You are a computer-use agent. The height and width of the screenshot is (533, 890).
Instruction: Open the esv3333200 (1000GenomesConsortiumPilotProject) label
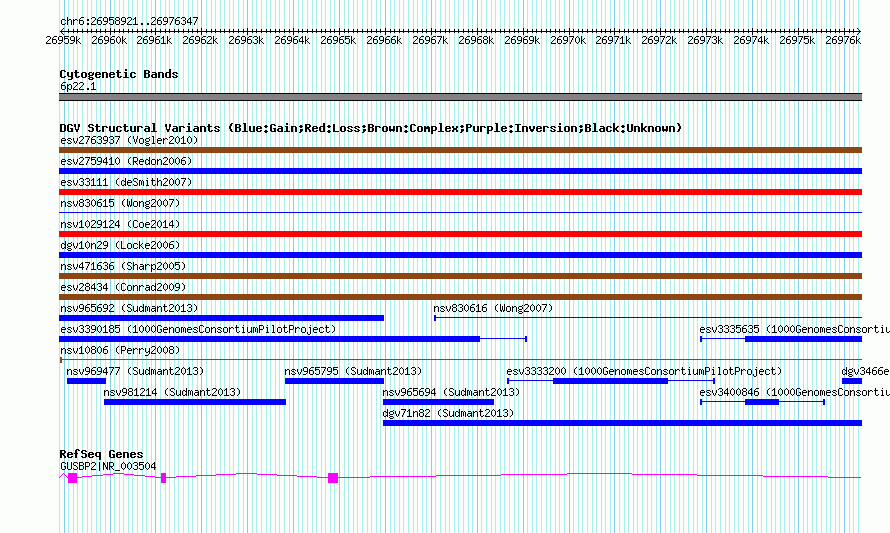[x=644, y=371]
